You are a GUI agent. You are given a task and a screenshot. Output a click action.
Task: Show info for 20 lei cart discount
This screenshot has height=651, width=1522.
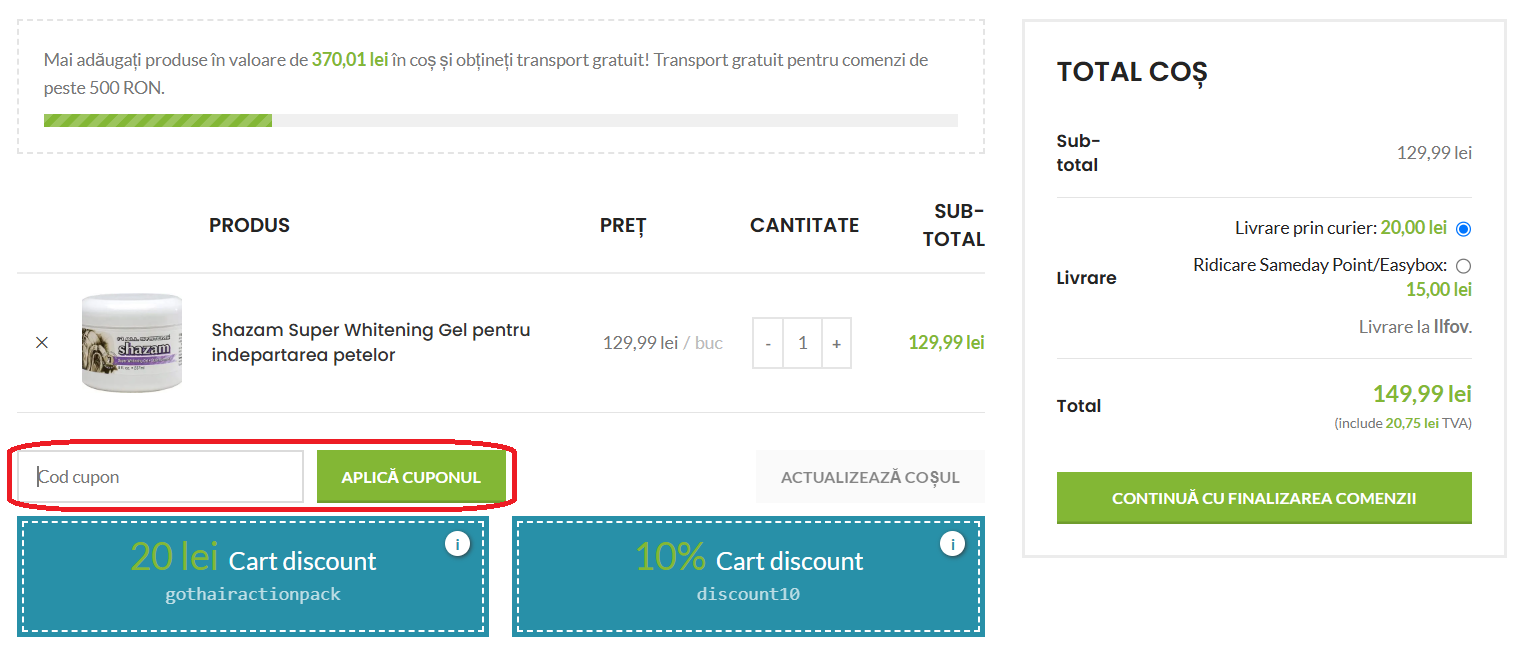457,544
